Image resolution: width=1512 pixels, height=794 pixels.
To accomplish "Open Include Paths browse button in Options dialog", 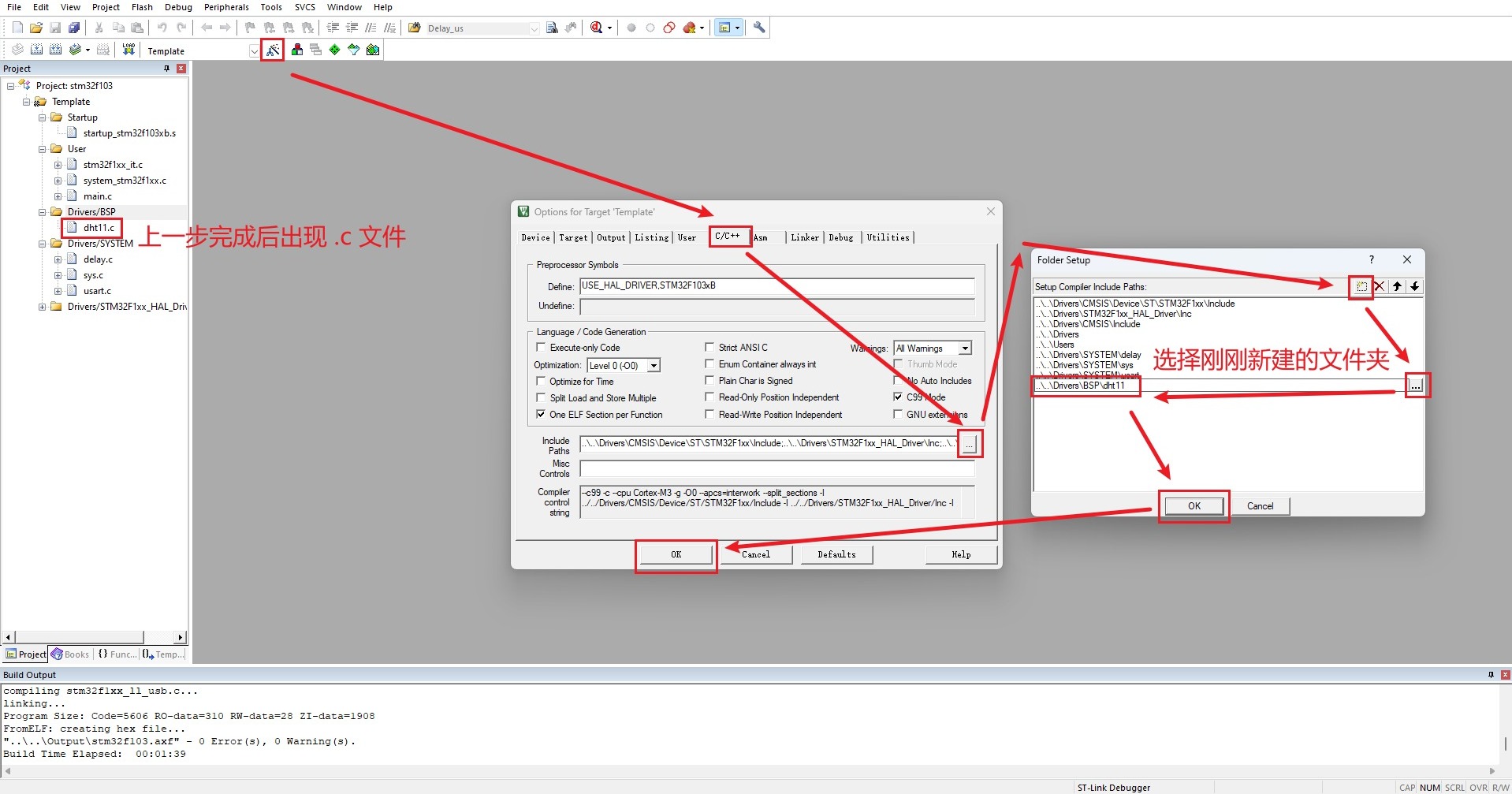I will tap(969, 444).
